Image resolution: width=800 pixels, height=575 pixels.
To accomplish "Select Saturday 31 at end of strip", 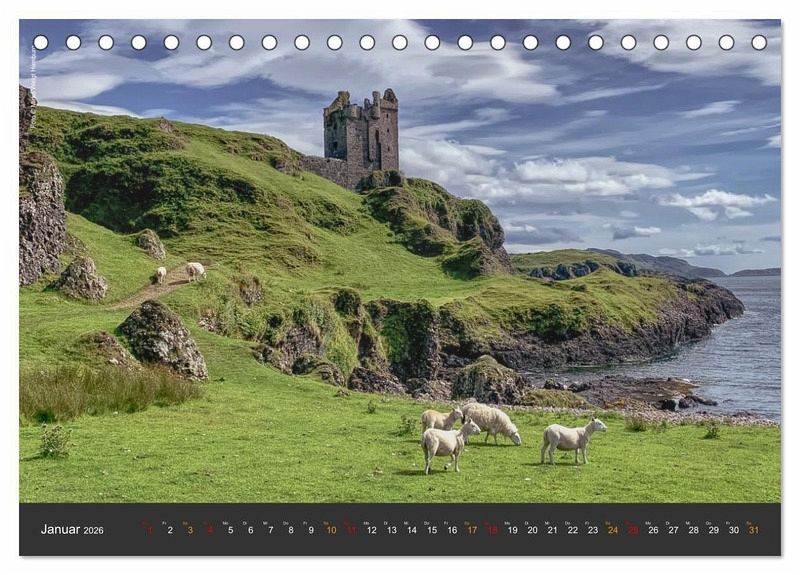I will (753, 530).
